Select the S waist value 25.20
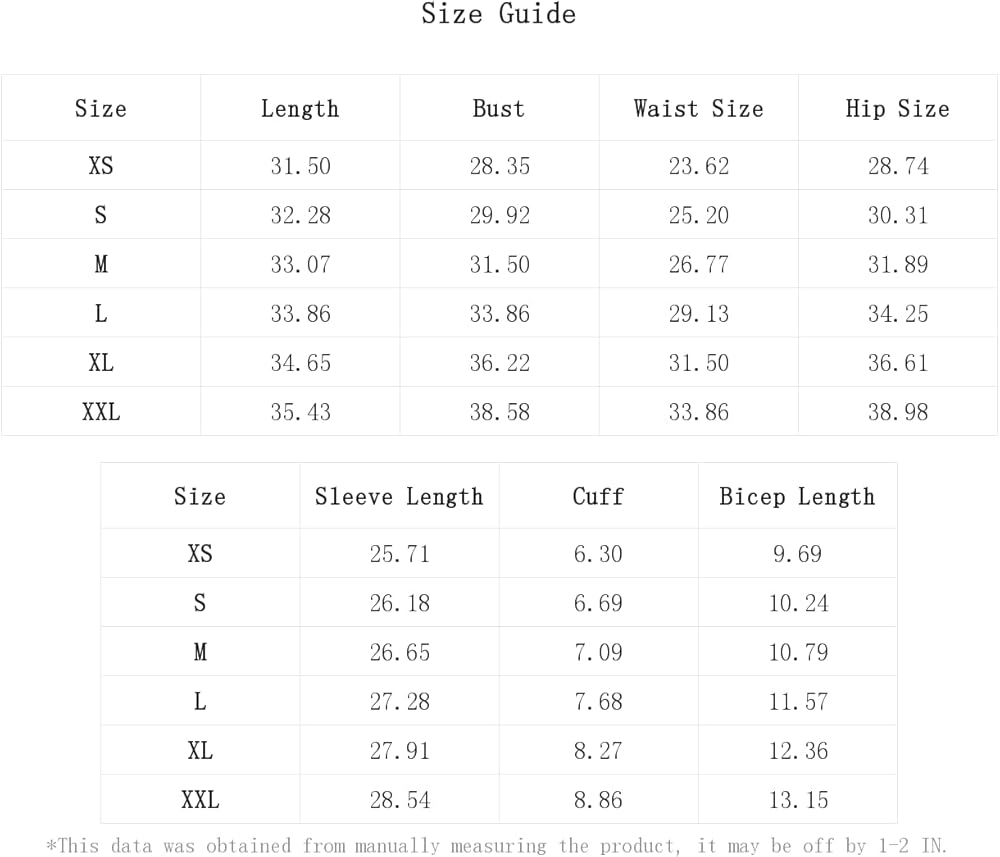This screenshot has height=857, width=1000. coord(699,215)
